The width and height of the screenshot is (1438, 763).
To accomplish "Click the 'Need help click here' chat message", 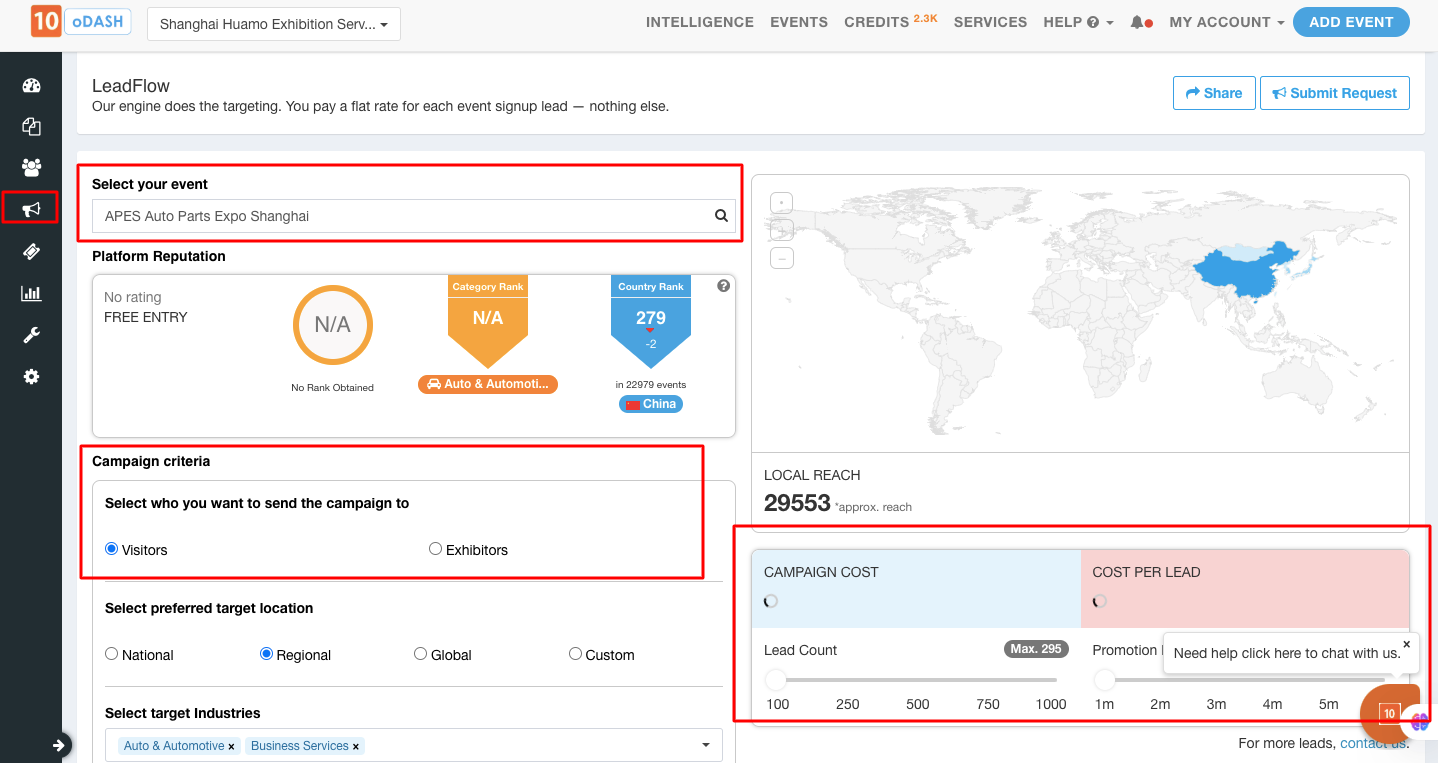I will [x=1287, y=653].
